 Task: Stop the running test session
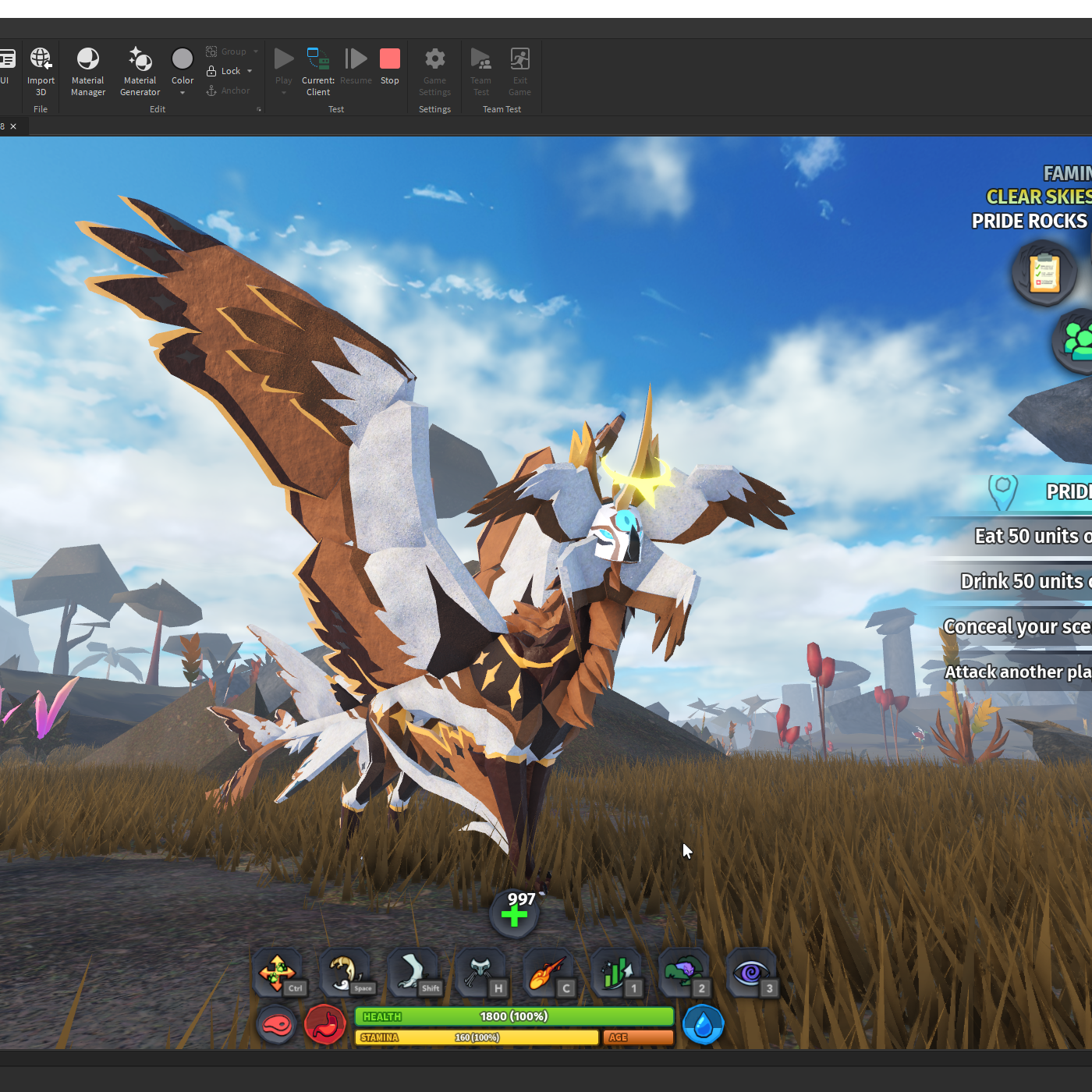point(390,66)
